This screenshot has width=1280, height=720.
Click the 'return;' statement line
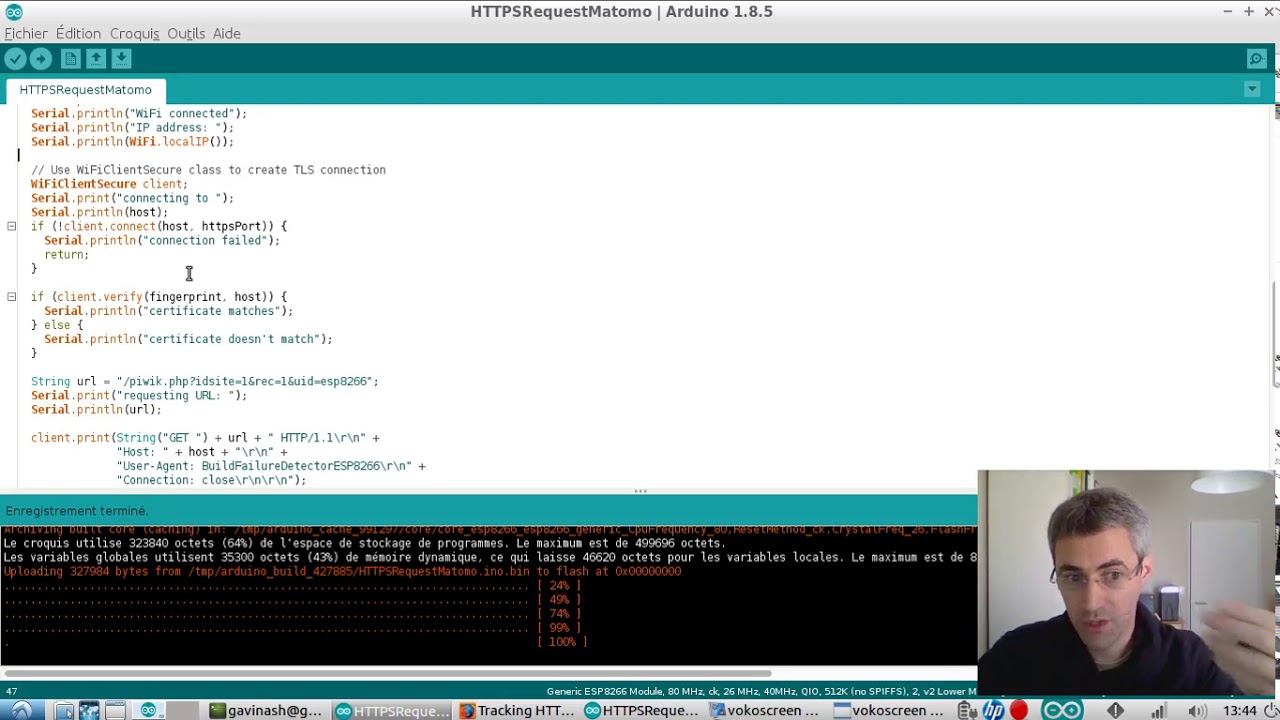[66, 254]
